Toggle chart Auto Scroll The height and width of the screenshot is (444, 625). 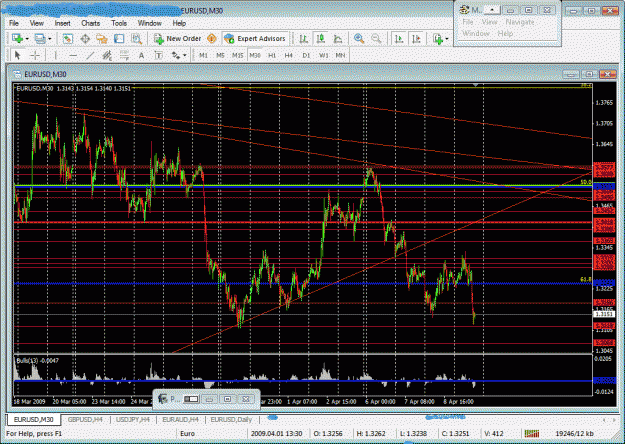[399, 39]
